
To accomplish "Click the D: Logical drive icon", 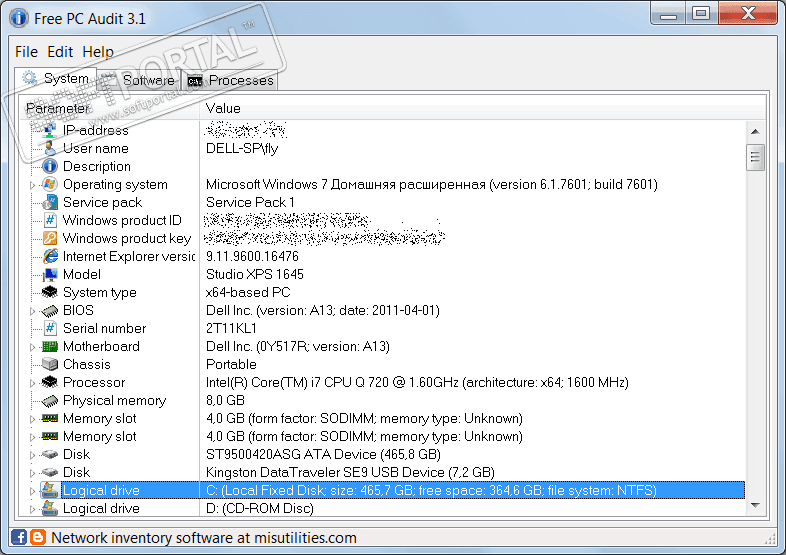I will (x=50, y=508).
